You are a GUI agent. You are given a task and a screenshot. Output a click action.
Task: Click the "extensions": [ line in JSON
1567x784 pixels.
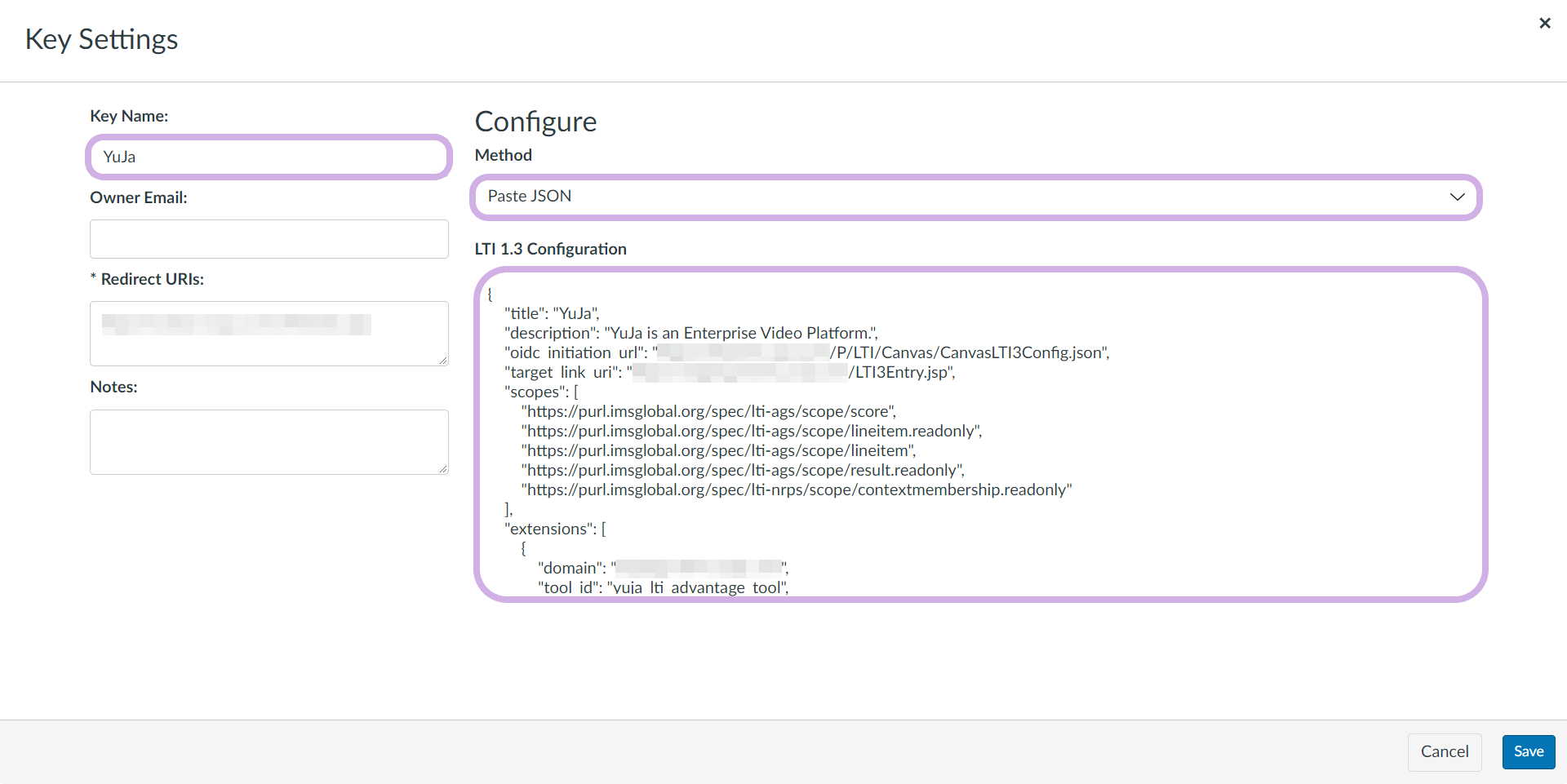point(555,529)
